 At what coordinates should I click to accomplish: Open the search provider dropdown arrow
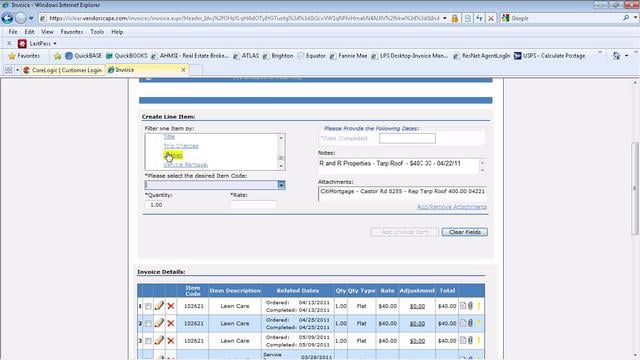[x=636, y=18]
